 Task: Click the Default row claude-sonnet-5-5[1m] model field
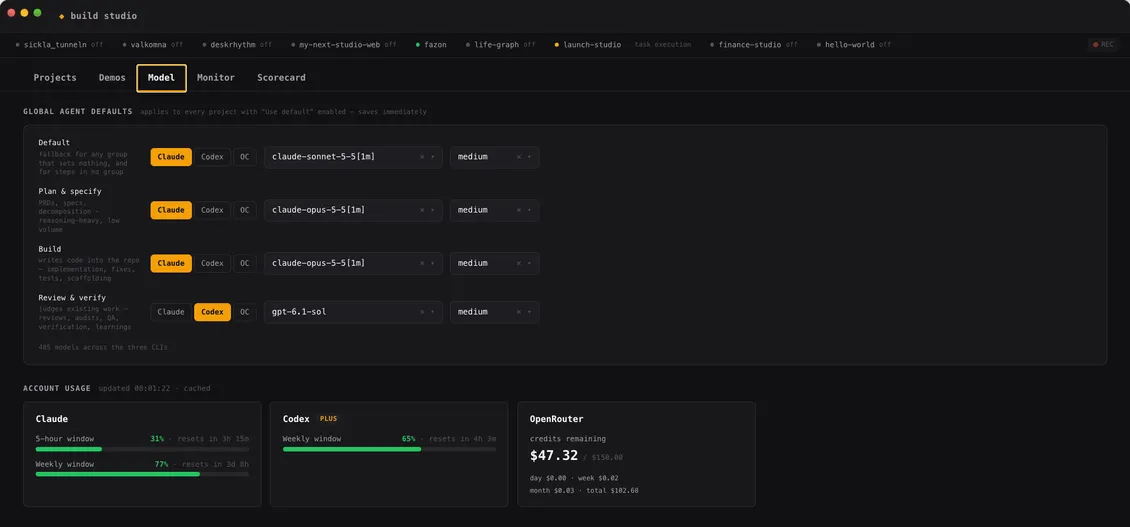coord(353,157)
